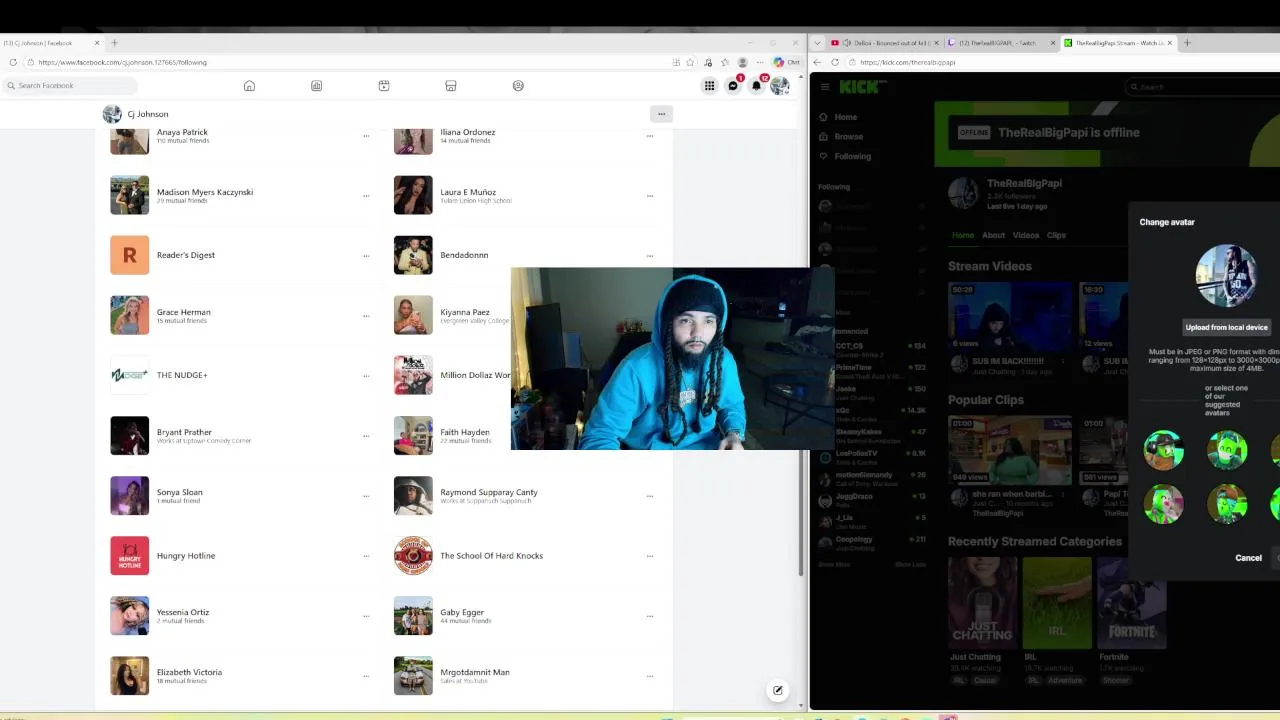Image resolution: width=1280 pixels, height=720 pixels.
Task: Open options menu for Grace Herman
Action: click(366, 316)
